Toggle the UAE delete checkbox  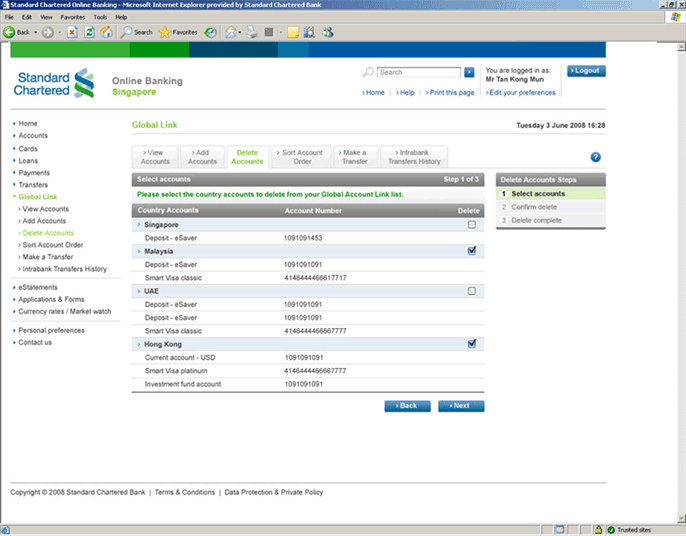pyautogui.click(x=472, y=291)
